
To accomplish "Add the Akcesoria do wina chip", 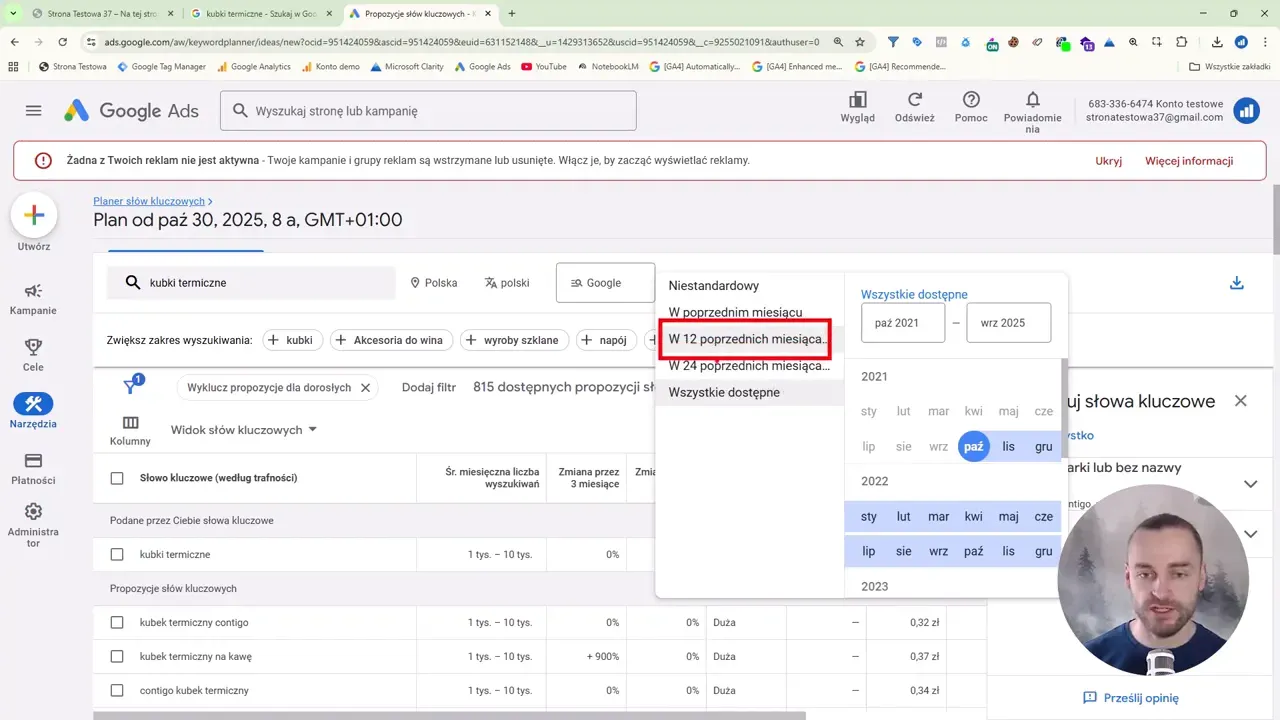I will (x=391, y=340).
